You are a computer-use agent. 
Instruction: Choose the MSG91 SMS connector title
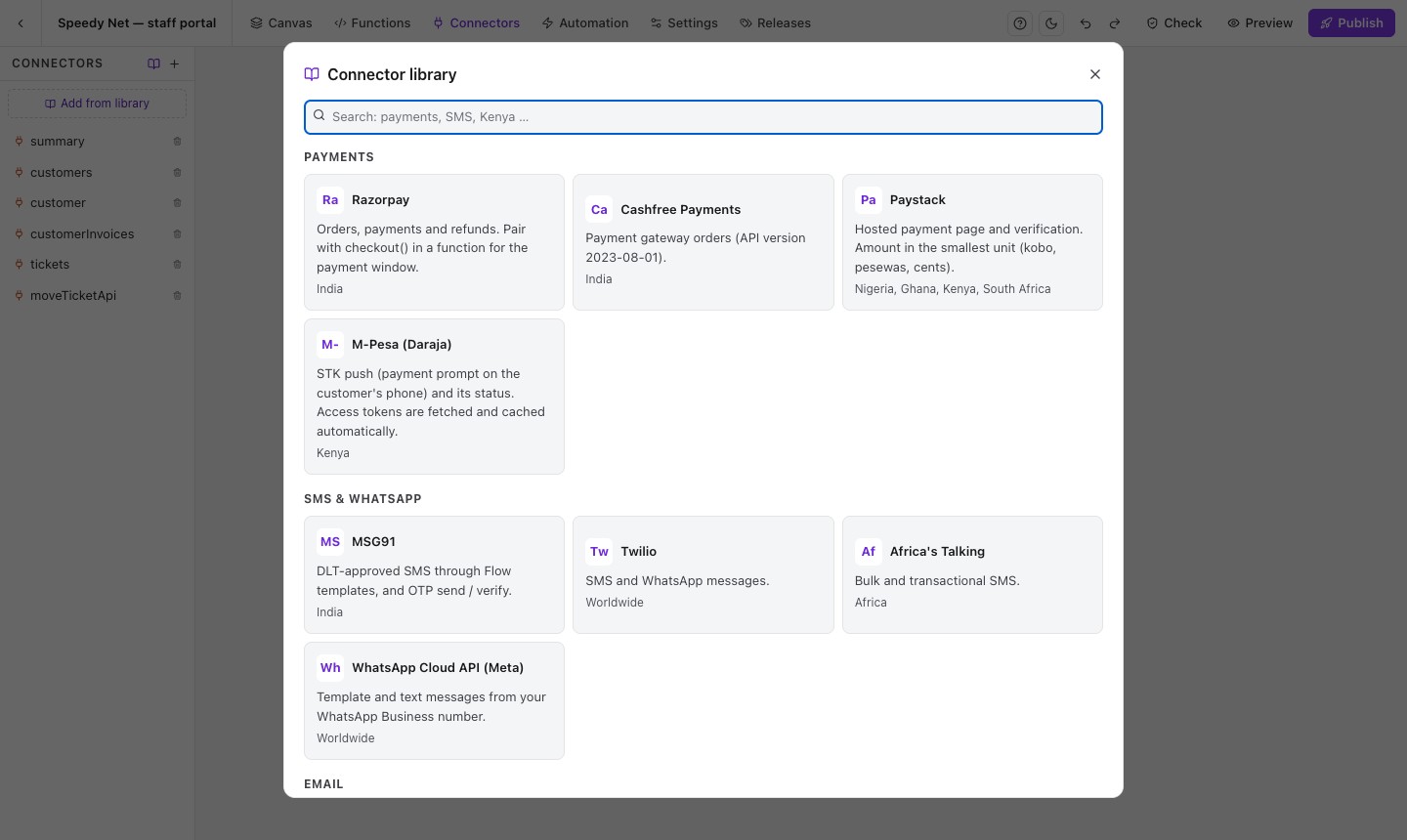373,542
